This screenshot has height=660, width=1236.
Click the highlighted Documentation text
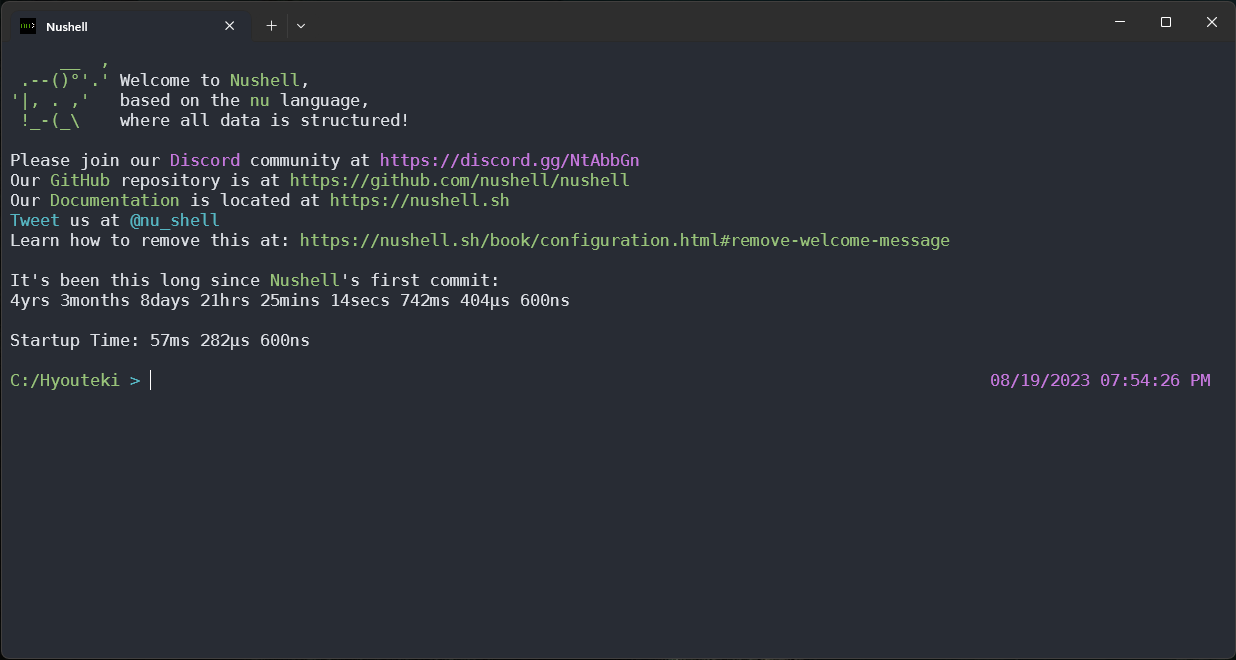[x=114, y=200]
